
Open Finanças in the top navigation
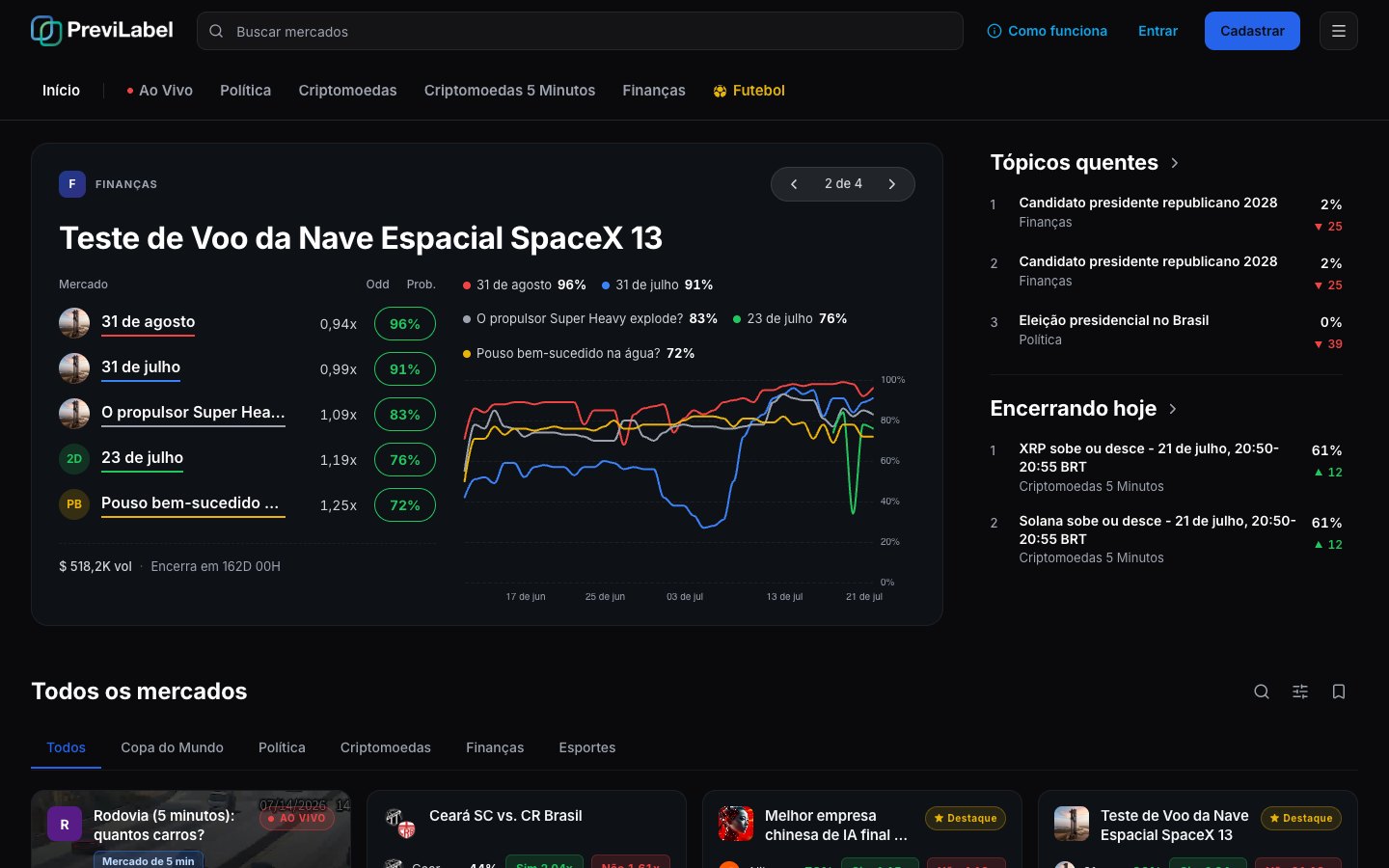(654, 91)
